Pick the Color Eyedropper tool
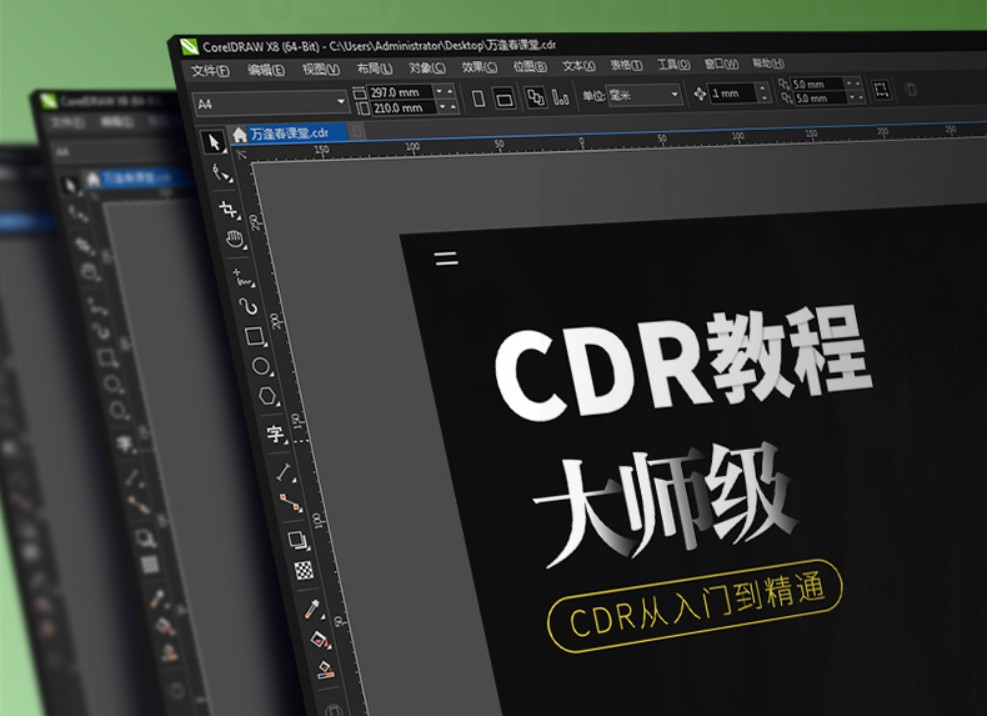987x716 pixels. pos(313,608)
